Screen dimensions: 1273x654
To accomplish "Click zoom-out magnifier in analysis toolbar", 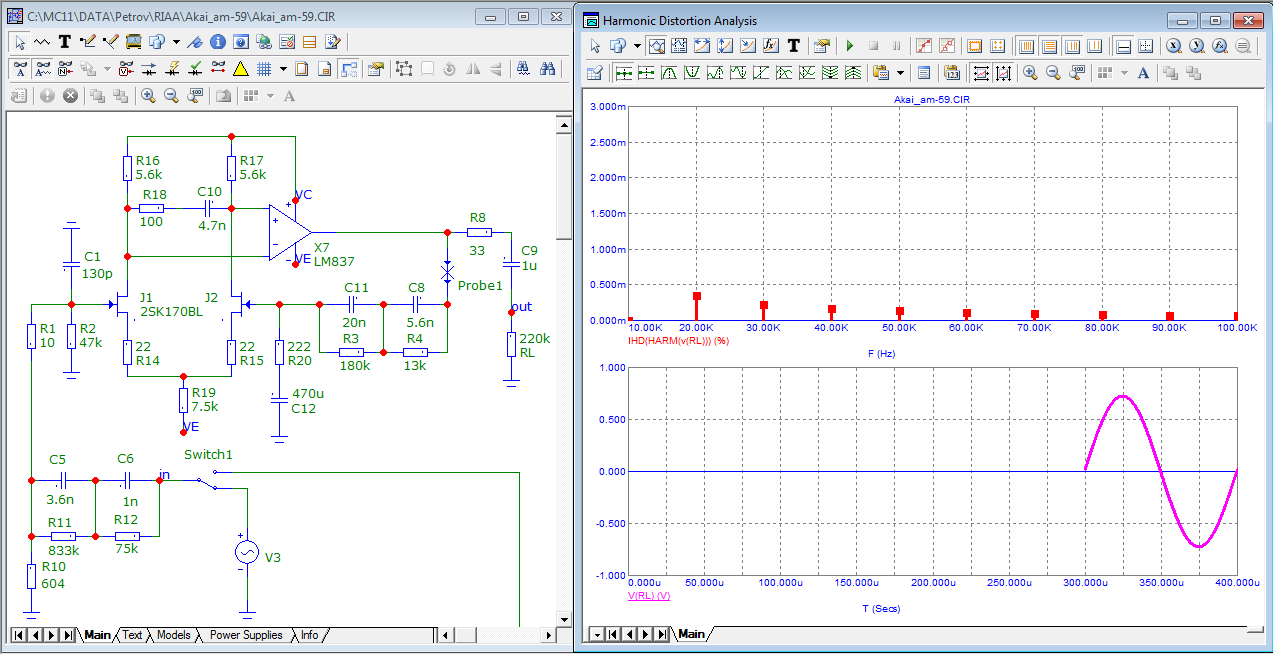I will click(x=1051, y=73).
